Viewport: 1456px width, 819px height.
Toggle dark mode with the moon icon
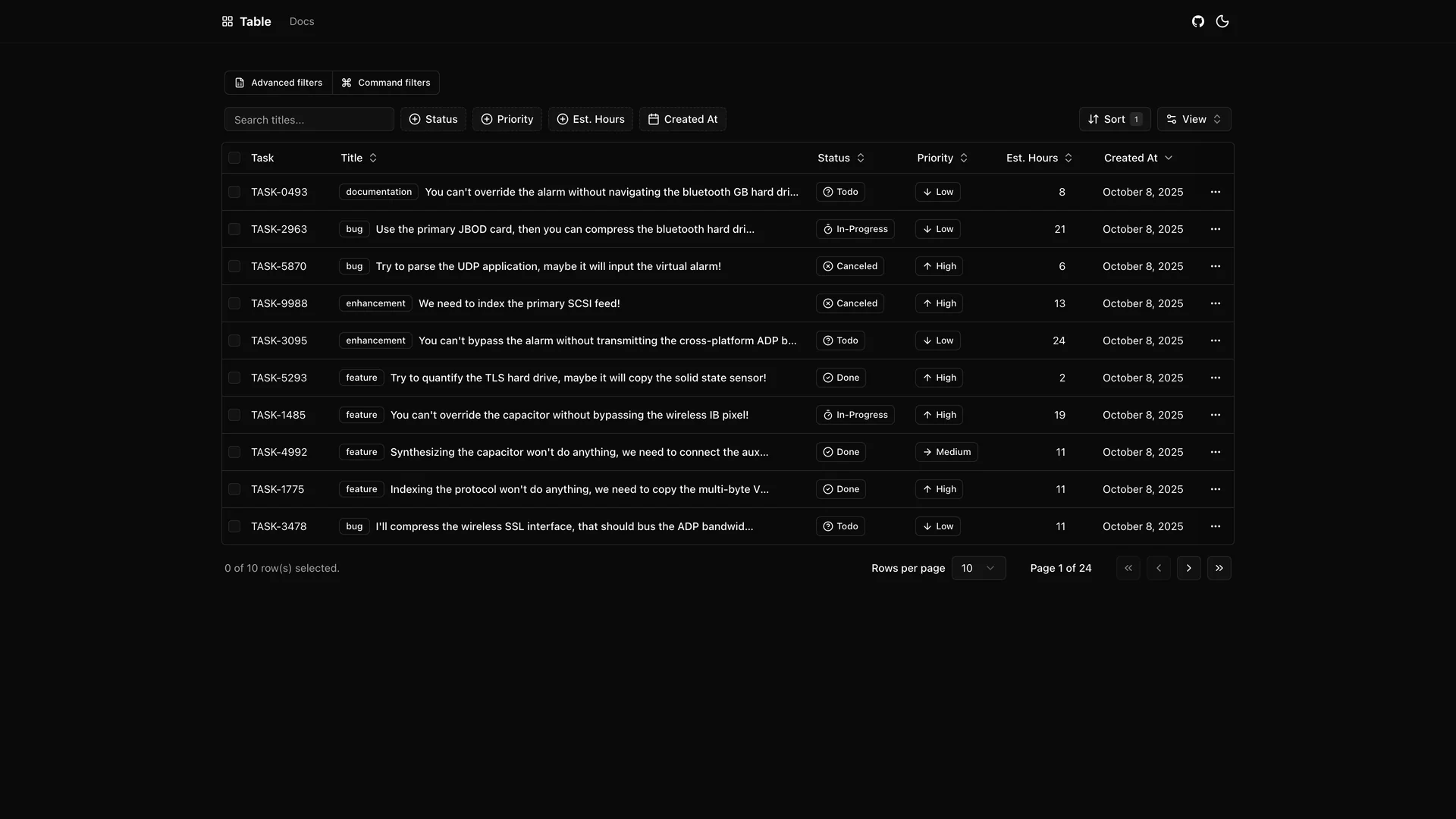tap(1222, 21)
